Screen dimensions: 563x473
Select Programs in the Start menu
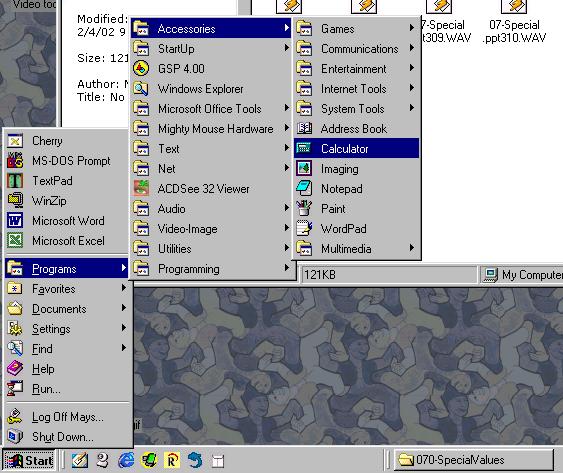[67, 268]
